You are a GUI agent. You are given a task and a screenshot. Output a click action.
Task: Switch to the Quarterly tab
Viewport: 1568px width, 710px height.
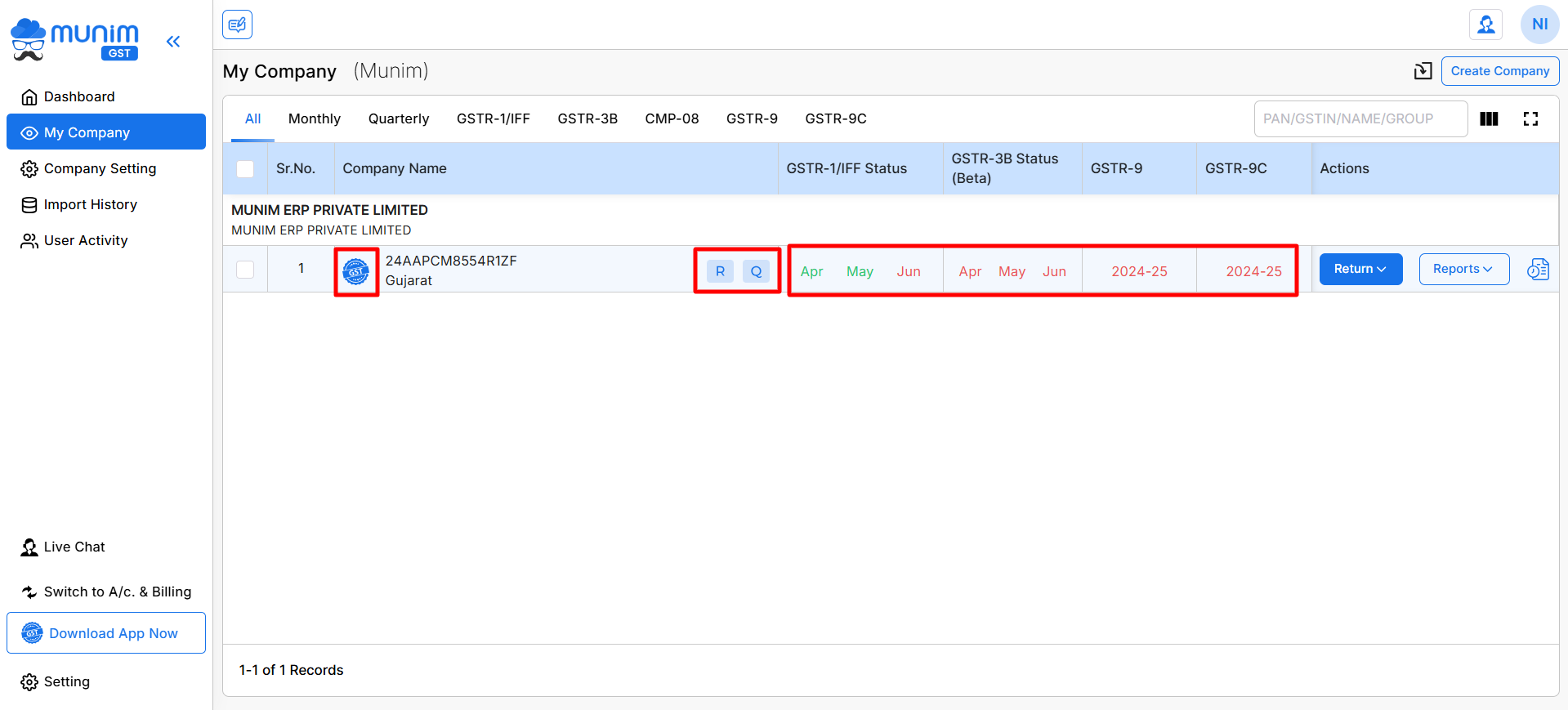399,119
